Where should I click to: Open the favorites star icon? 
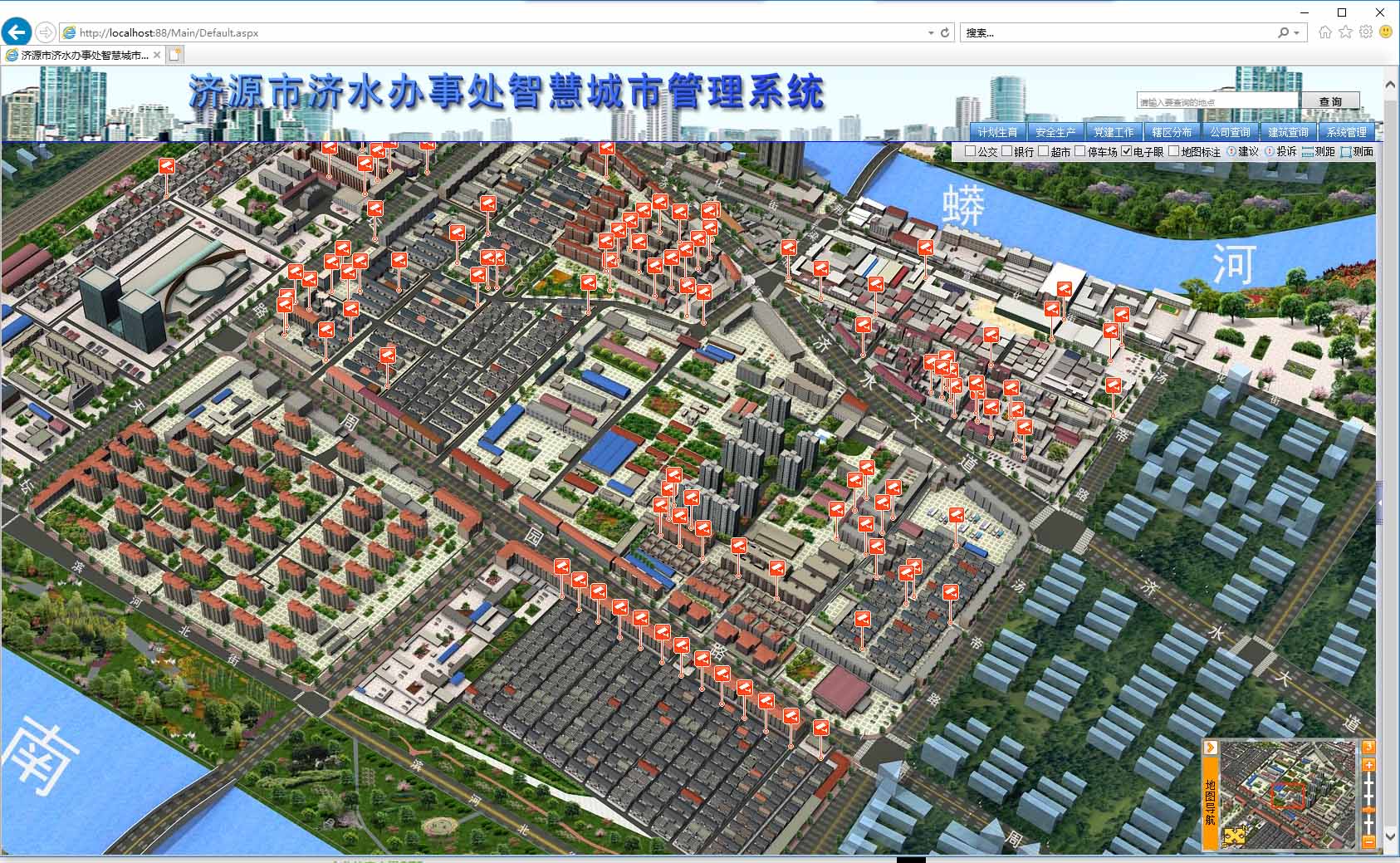1345,32
